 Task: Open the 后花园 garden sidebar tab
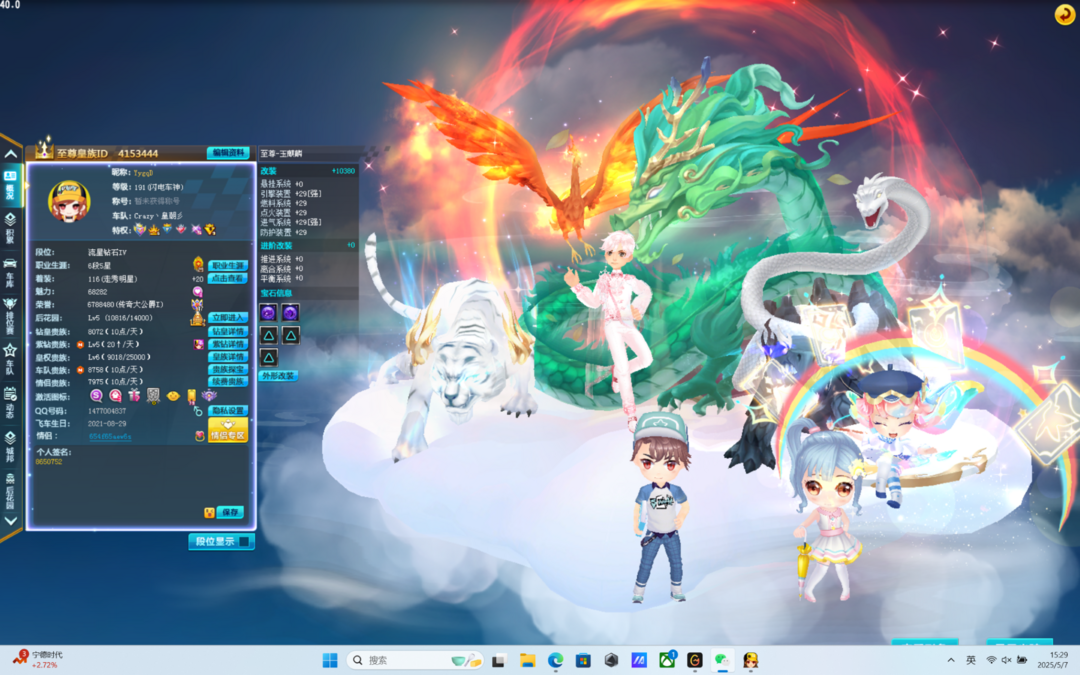point(10,490)
